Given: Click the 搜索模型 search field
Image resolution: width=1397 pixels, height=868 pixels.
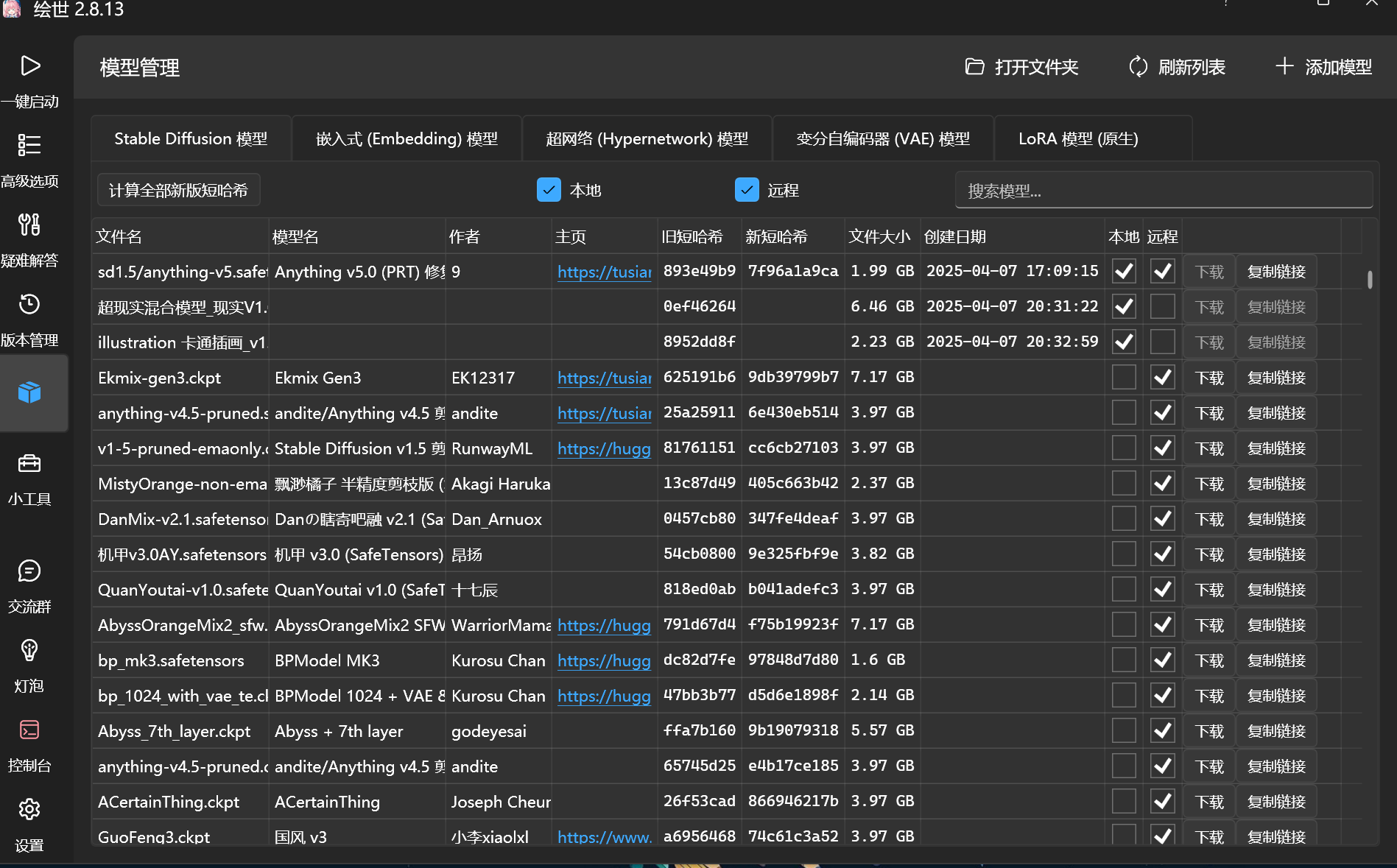Looking at the screenshot, I should pos(1164,191).
